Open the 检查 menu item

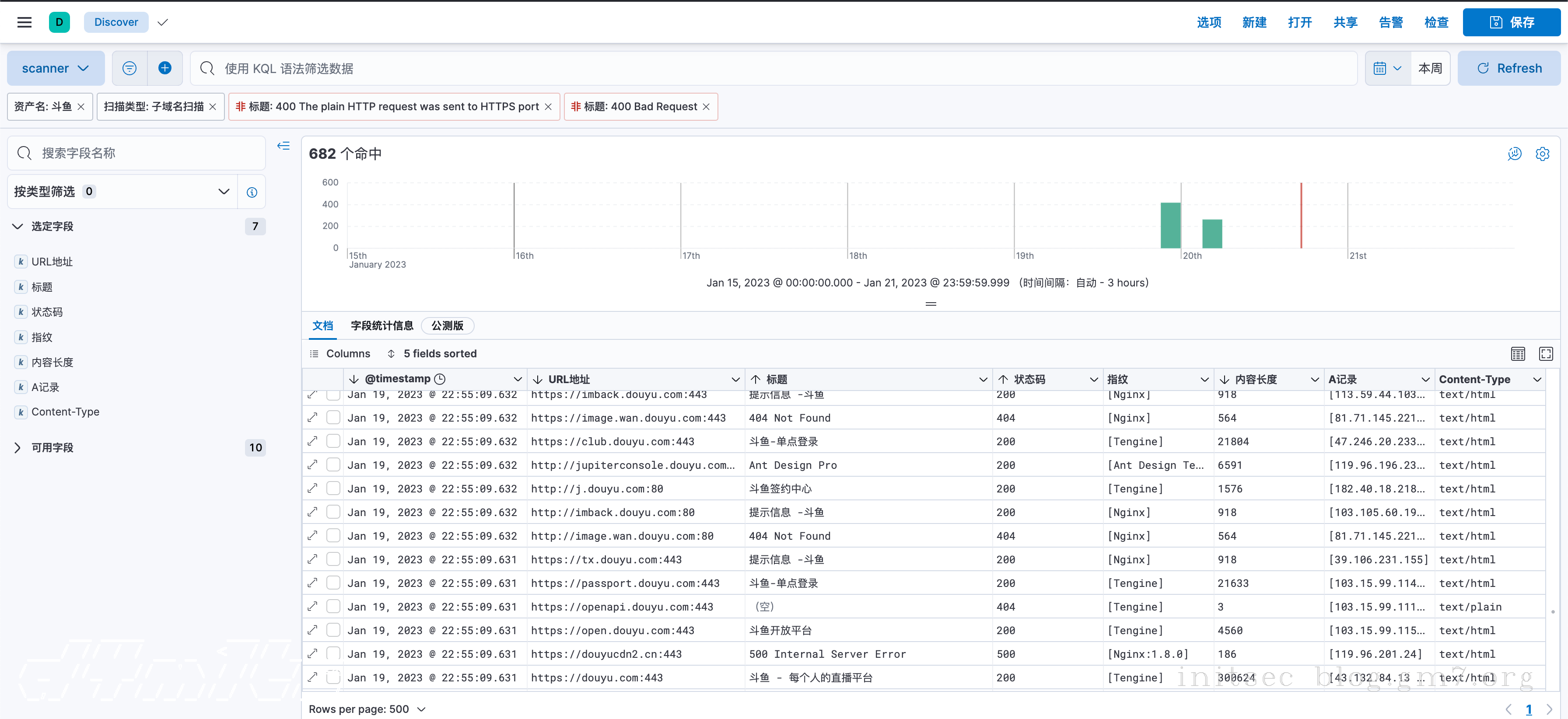pos(1436,22)
